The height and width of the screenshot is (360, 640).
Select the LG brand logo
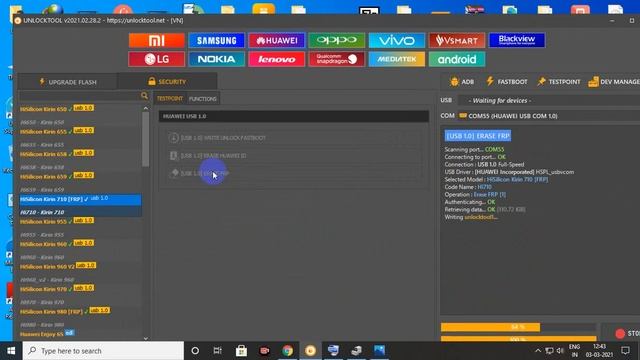156,59
